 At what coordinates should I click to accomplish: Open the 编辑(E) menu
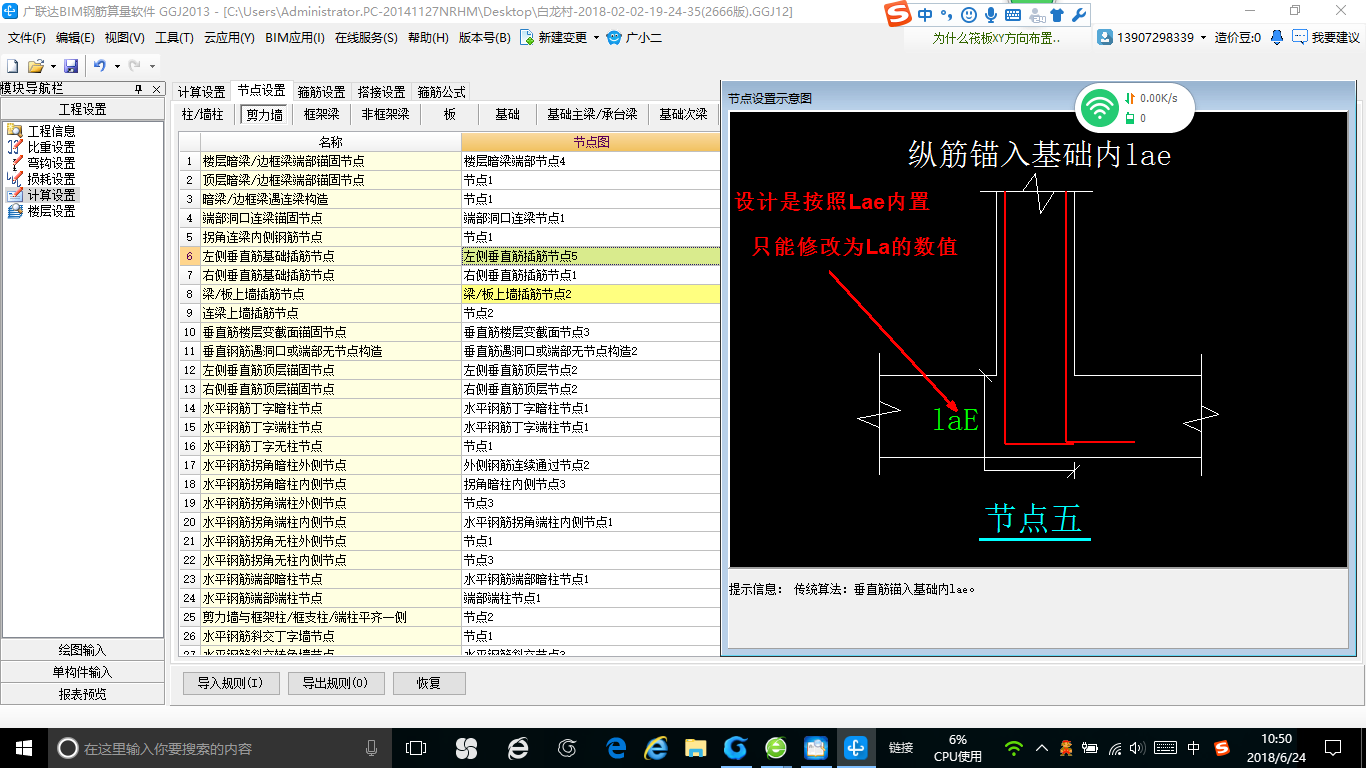point(75,38)
